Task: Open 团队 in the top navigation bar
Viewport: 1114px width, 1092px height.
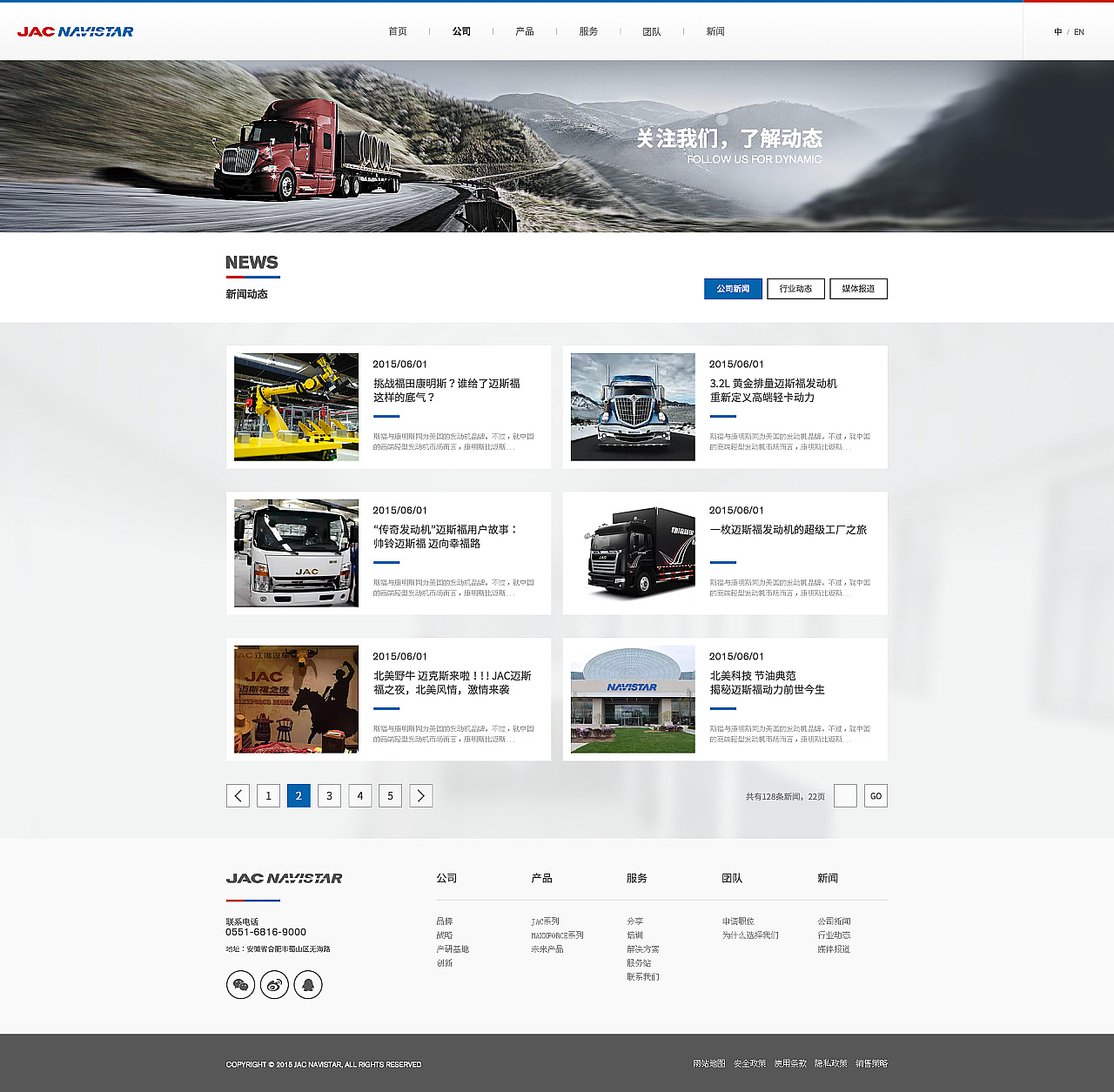Action: [x=652, y=31]
